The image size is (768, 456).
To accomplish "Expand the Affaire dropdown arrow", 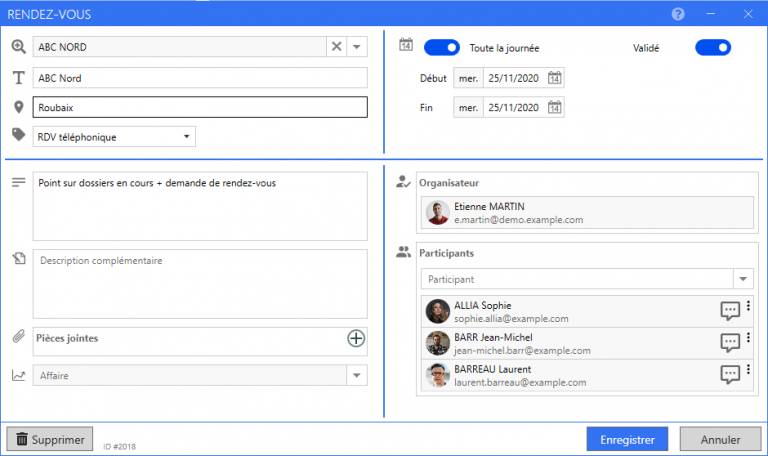I will coord(357,375).
